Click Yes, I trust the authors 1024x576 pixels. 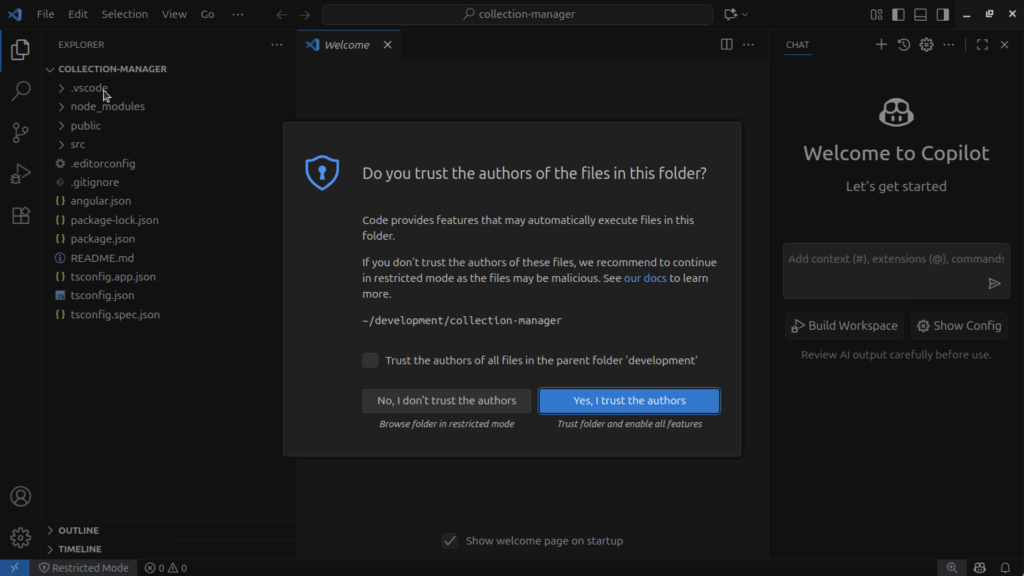[x=629, y=401]
